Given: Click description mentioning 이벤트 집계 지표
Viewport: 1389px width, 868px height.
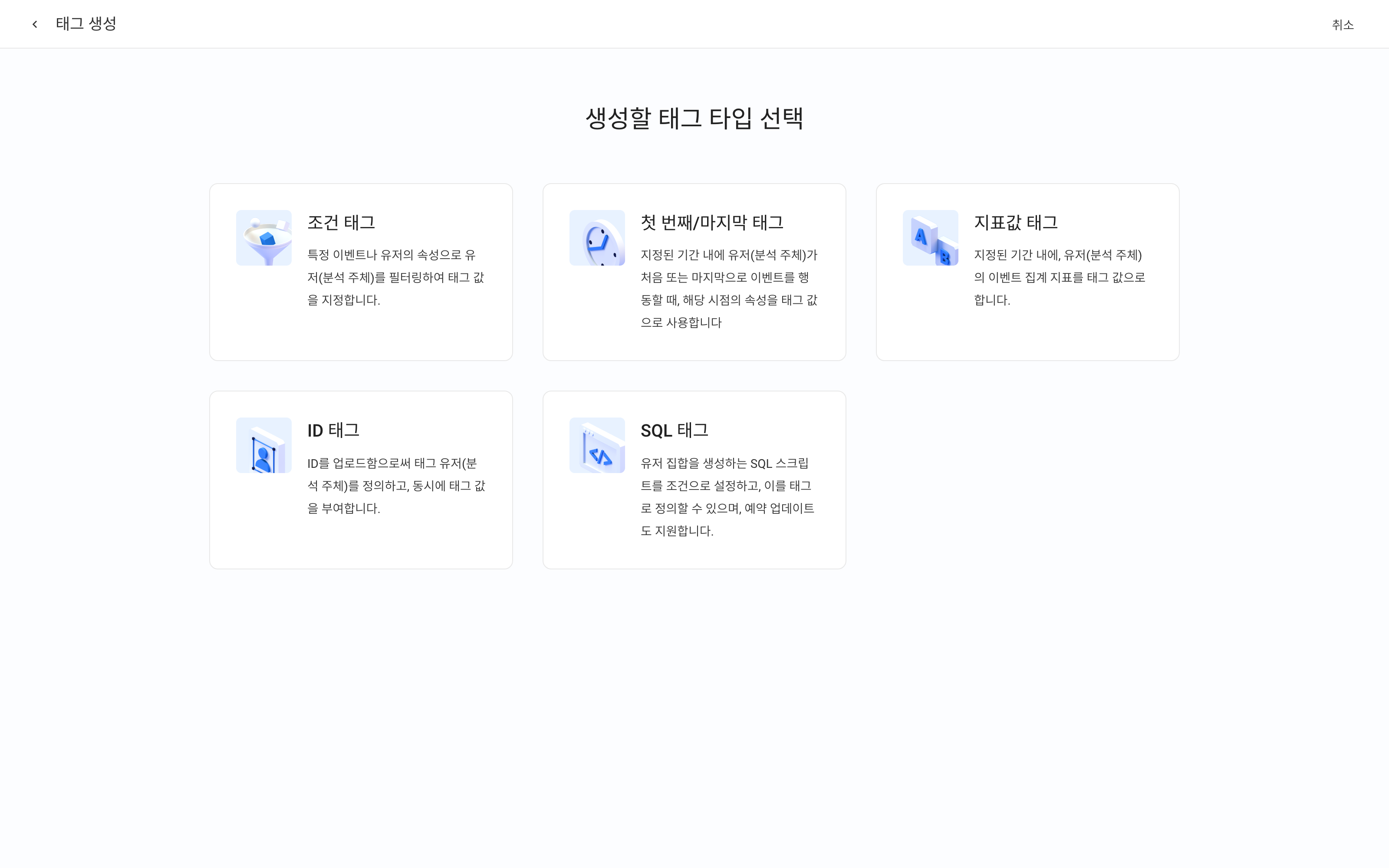Looking at the screenshot, I should click(x=1060, y=277).
